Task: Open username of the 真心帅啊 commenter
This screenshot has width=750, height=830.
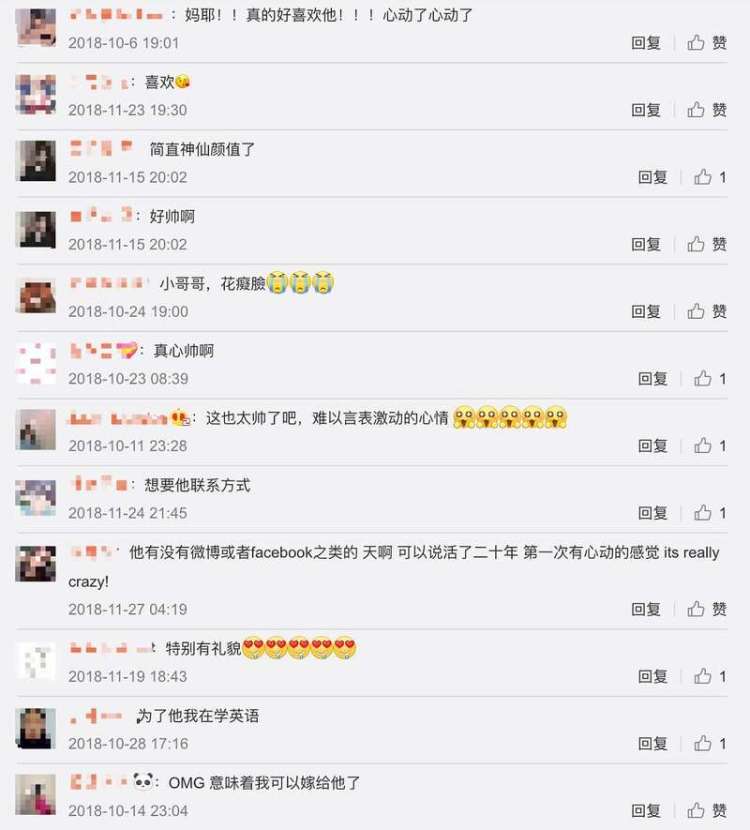Action: 104,350
